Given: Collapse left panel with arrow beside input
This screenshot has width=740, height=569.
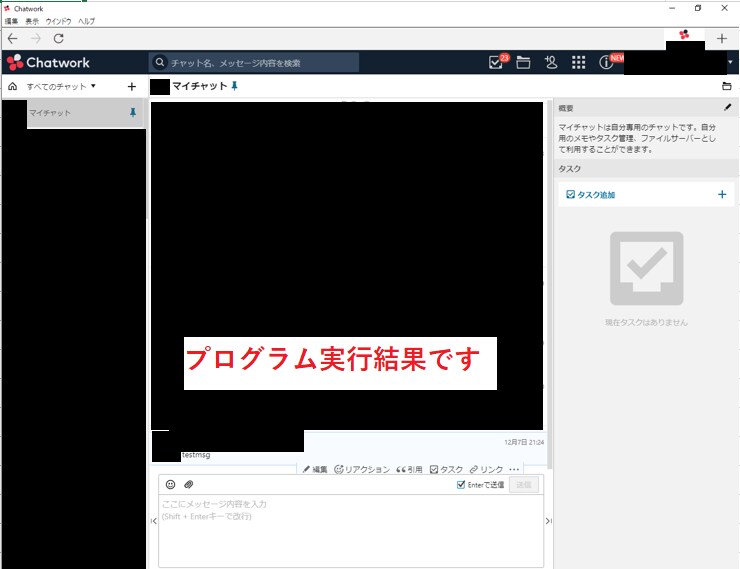Looking at the screenshot, I should [x=153, y=521].
